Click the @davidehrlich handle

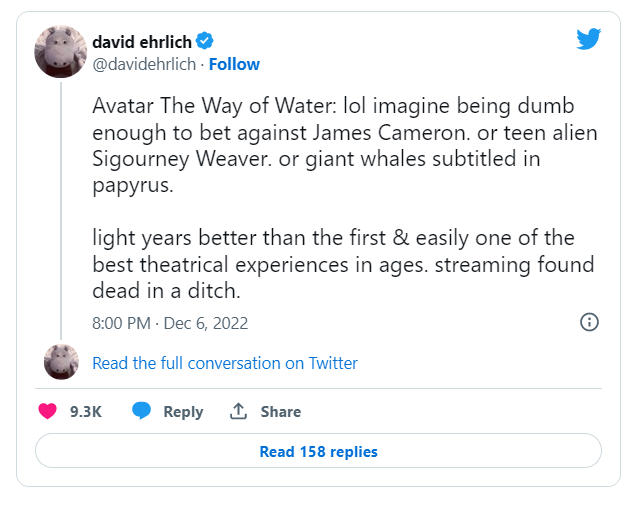[x=144, y=64]
